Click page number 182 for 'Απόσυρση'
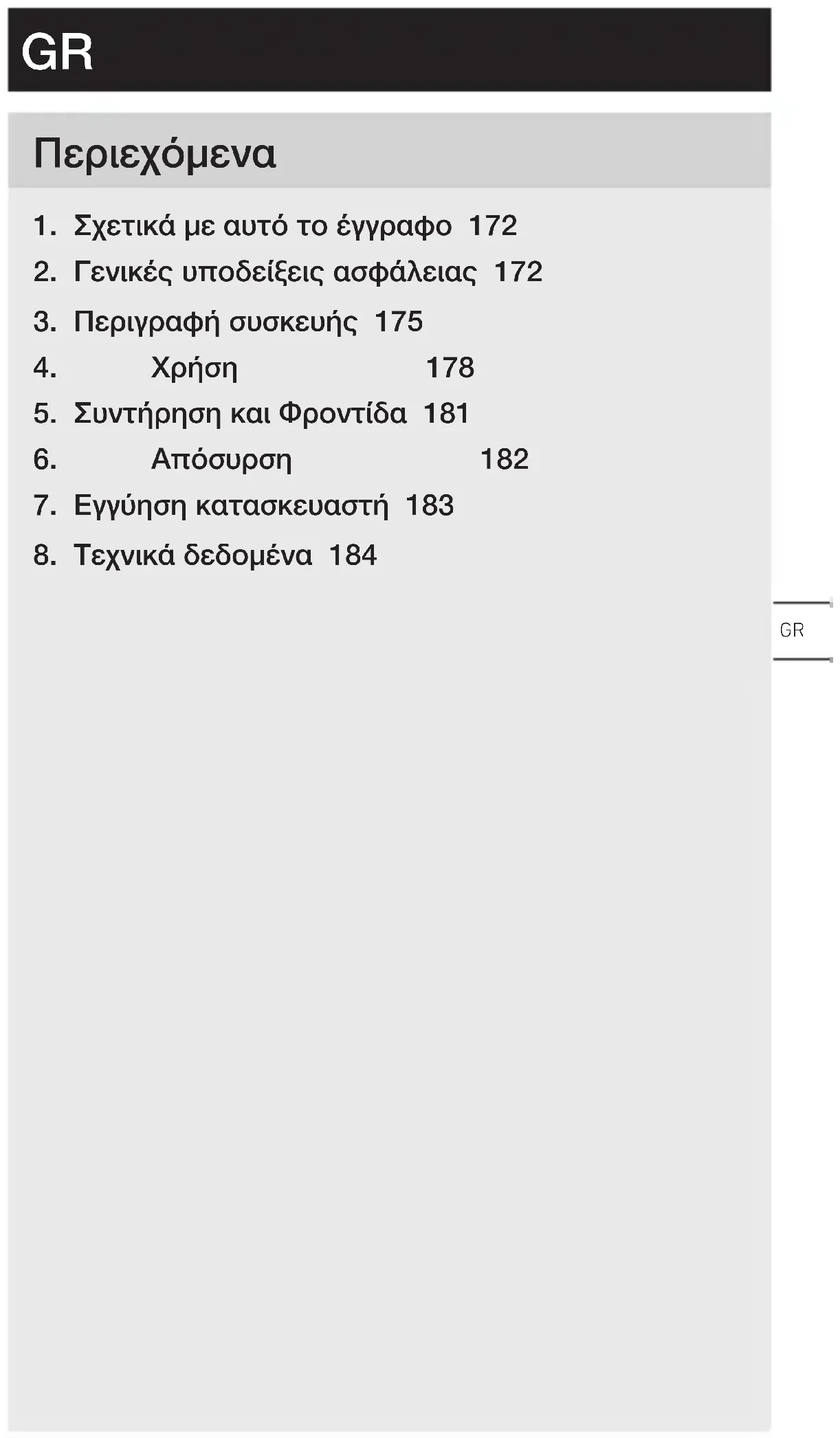Screen dimensions: 840x1438 [504, 459]
